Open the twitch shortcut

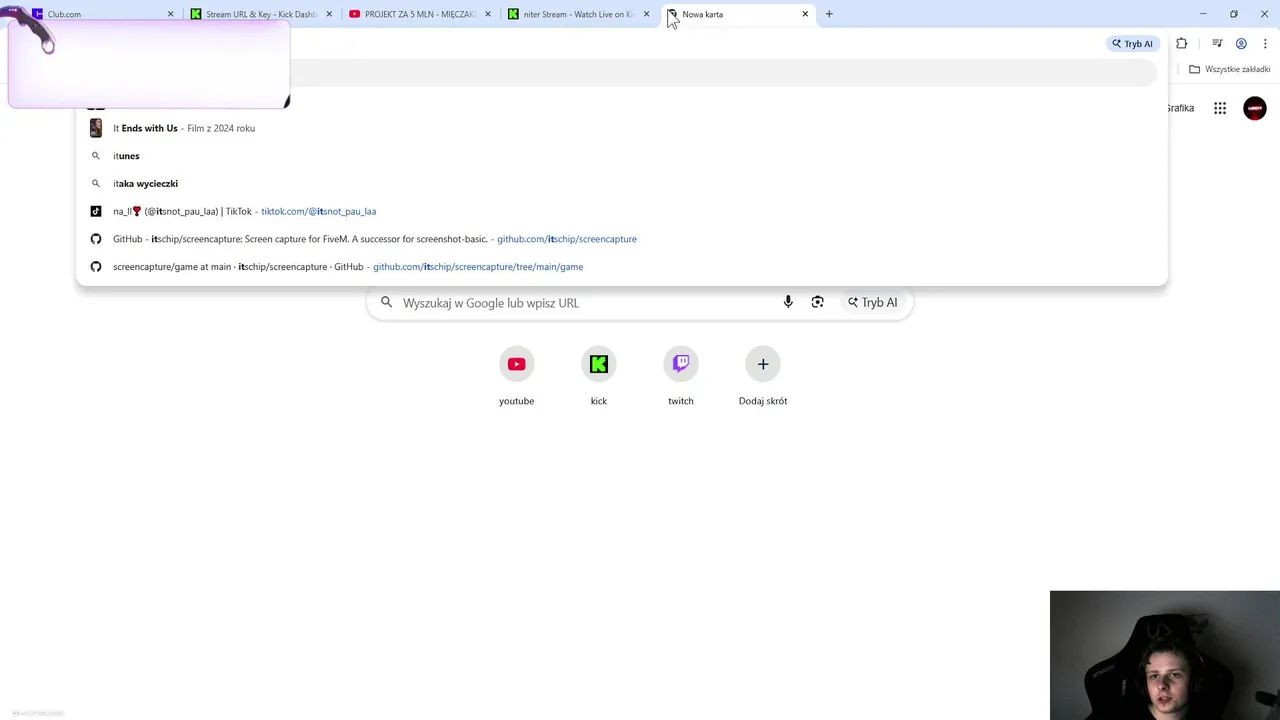pos(681,376)
